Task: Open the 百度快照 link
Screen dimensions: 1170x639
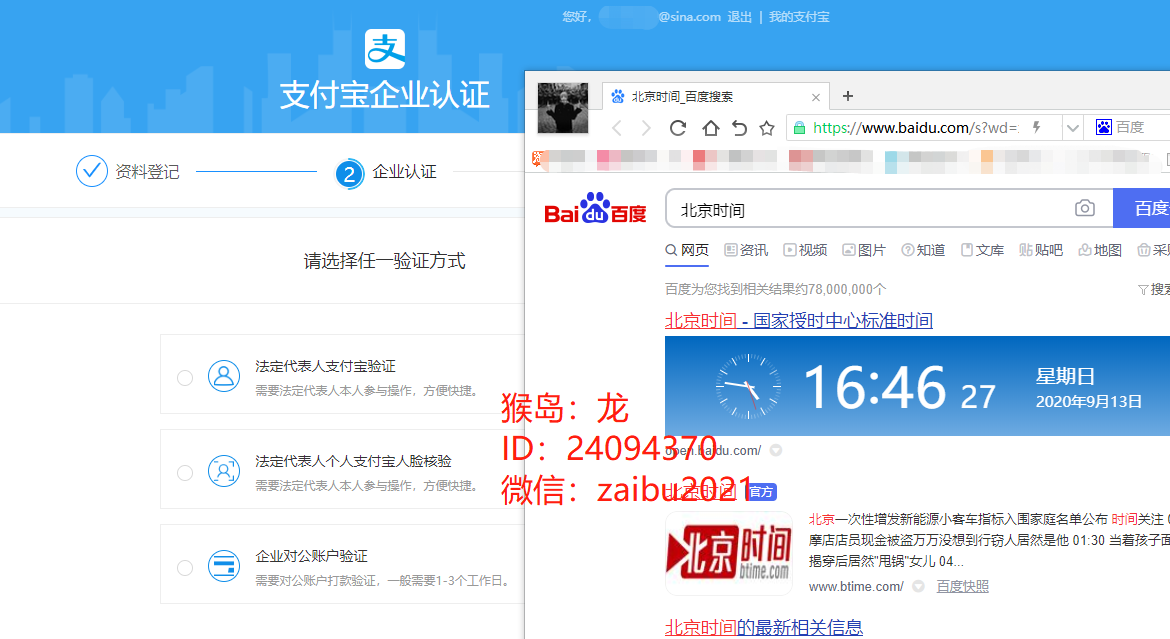Action: point(963,587)
